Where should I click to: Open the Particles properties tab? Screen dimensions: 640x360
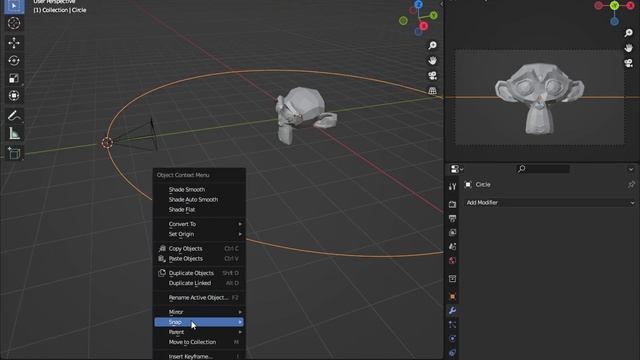pos(452,324)
